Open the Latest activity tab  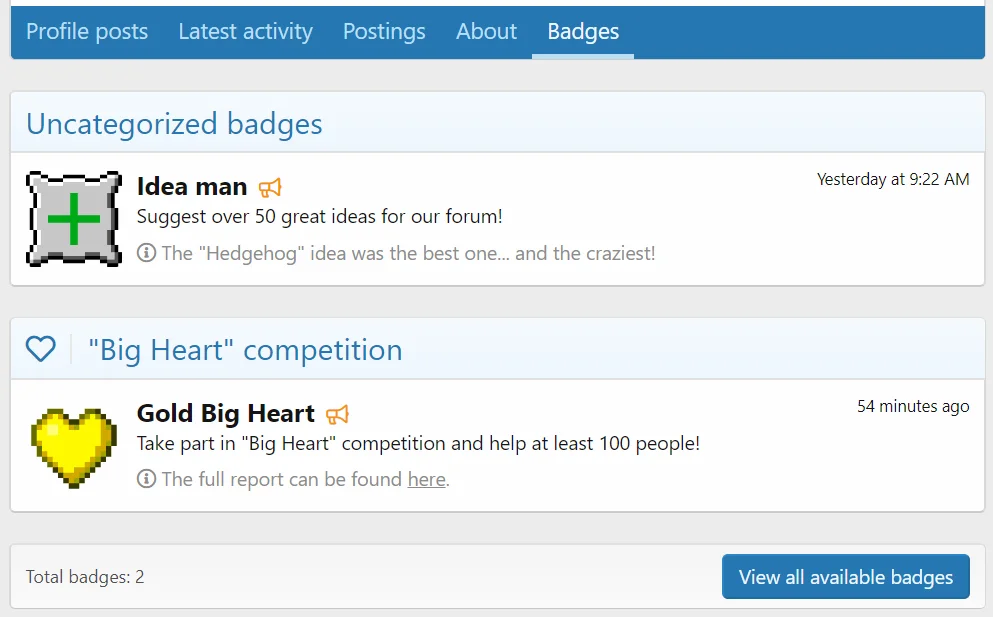pos(245,32)
